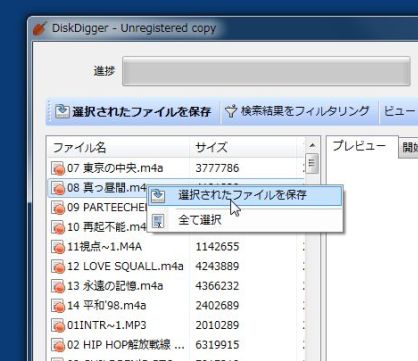Screen dimensions: 418x361
Task: Sort by the サイズ column header
Action: (243, 147)
